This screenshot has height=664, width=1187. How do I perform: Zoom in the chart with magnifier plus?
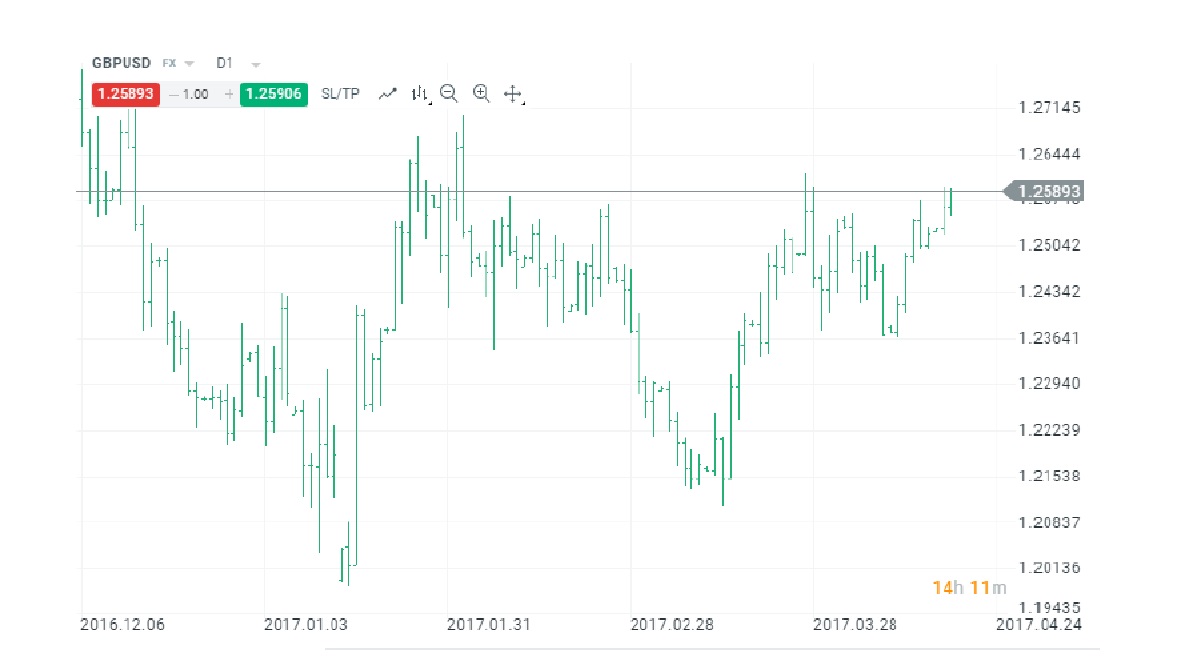click(481, 94)
